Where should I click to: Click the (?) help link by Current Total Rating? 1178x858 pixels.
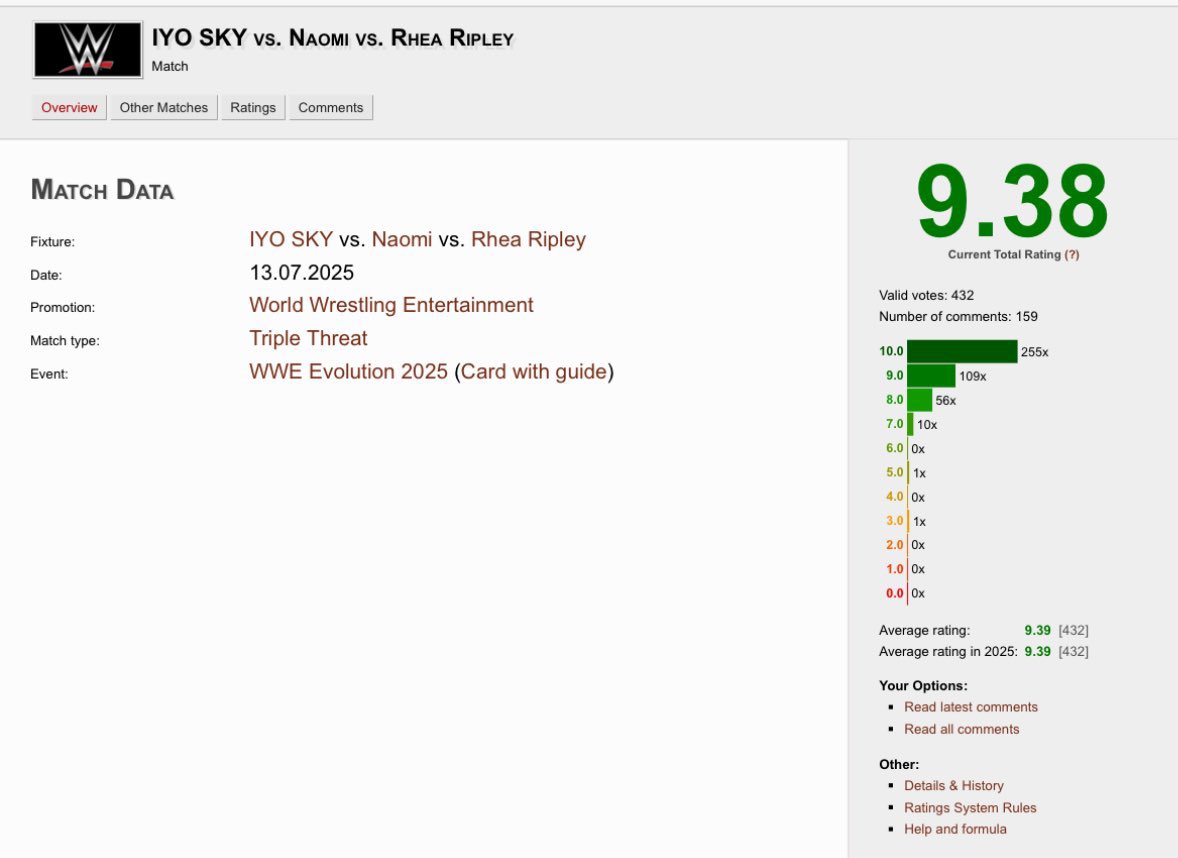click(1071, 255)
